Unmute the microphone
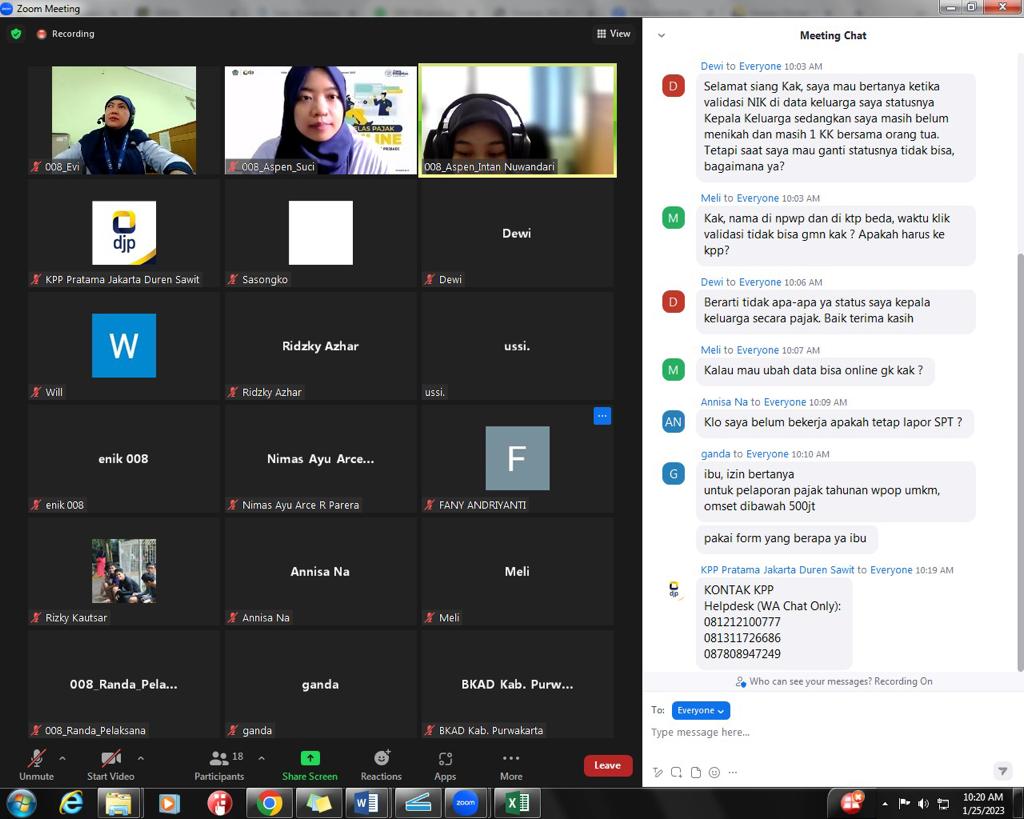The width and height of the screenshot is (1024, 819). pyautogui.click(x=36, y=765)
